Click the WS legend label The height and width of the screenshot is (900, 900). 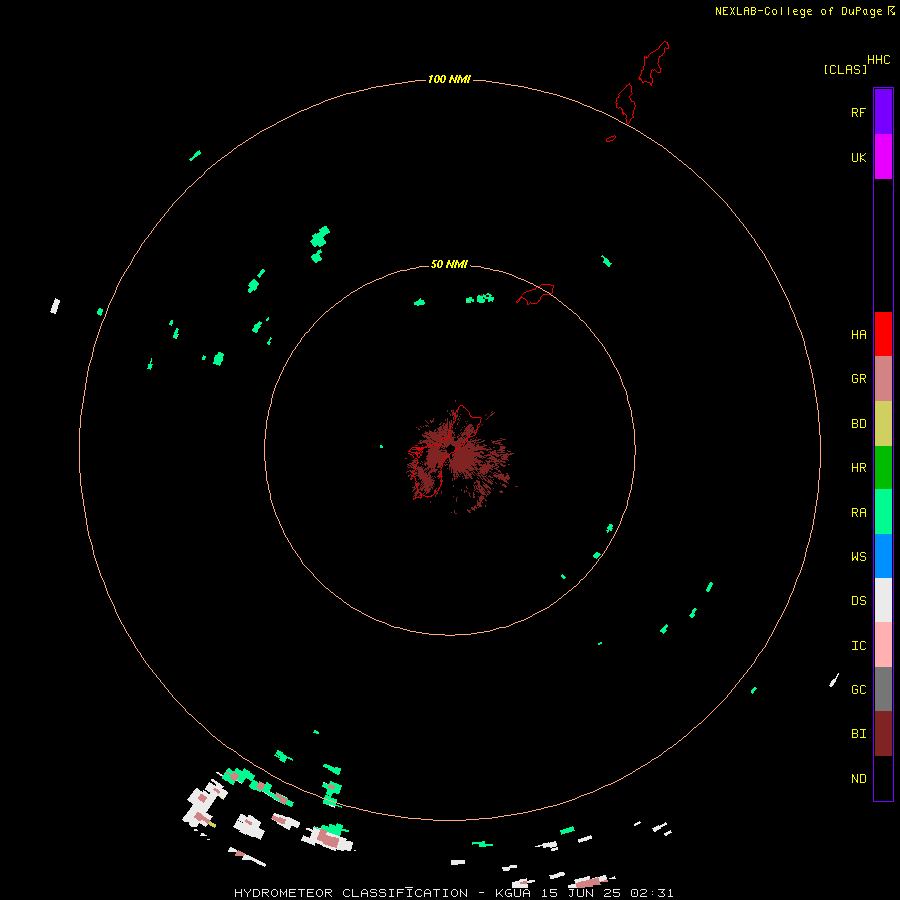858,556
